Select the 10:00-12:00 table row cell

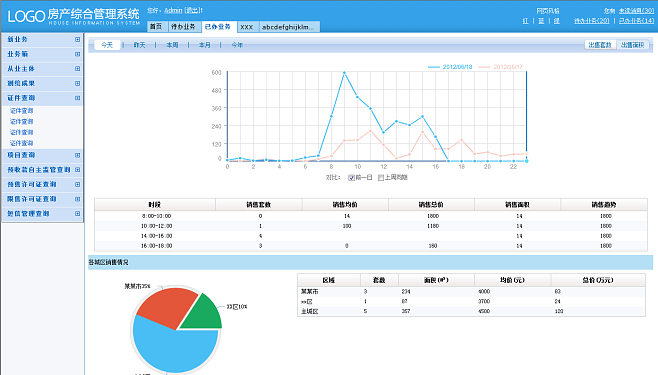[x=156, y=226]
